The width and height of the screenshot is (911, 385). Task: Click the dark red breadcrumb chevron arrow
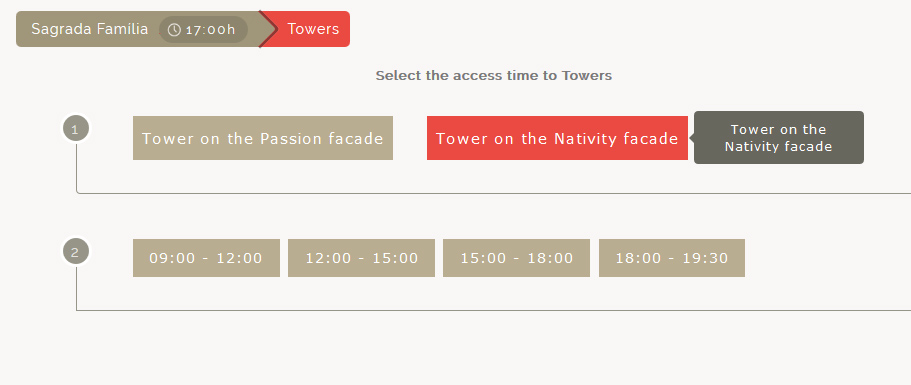(x=267, y=29)
